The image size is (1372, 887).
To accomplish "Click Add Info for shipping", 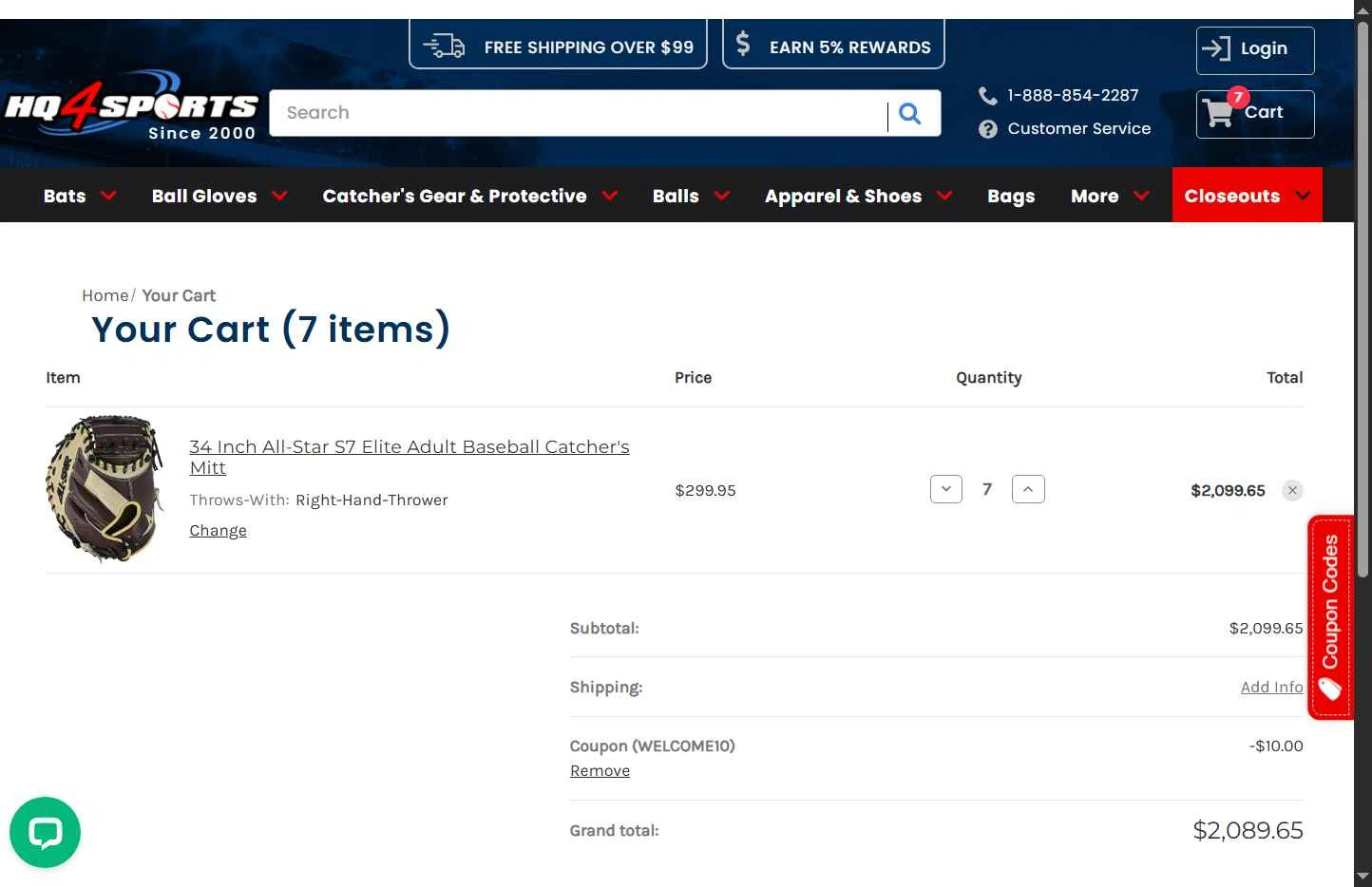I will point(1271,688).
